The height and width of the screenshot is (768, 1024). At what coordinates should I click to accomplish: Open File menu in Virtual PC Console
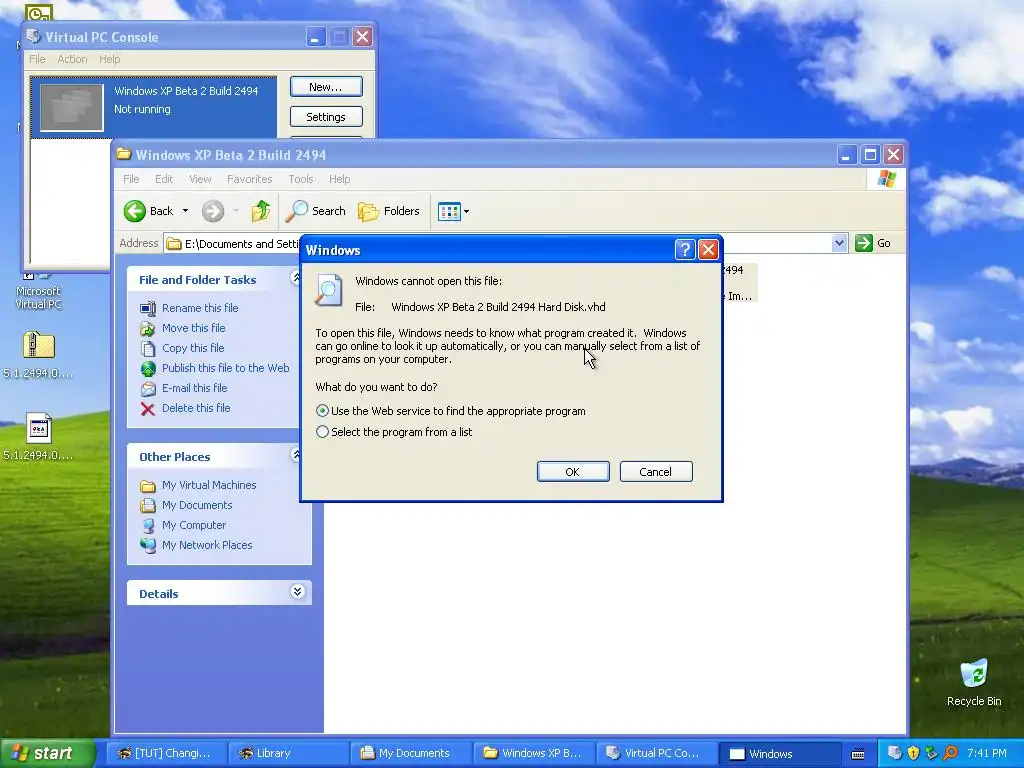click(x=37, y=59)
